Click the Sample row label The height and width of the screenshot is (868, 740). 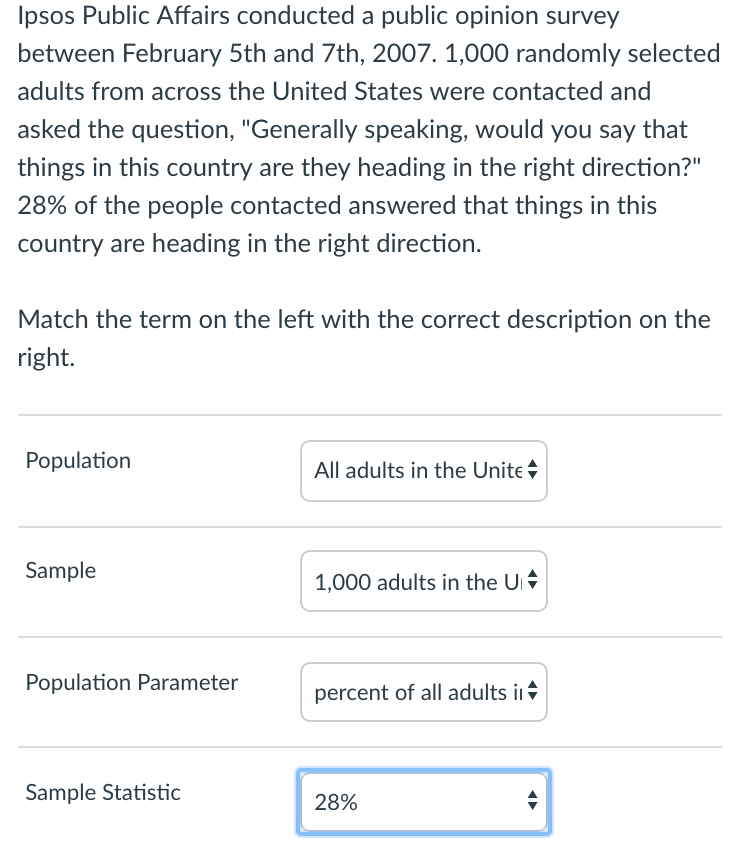(60, 570)
